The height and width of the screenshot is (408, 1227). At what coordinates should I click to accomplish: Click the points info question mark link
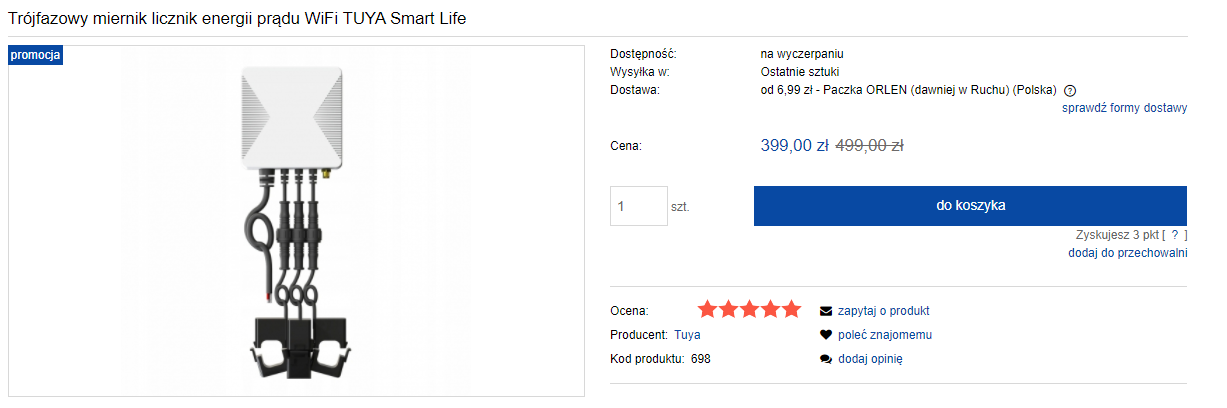1174,234
